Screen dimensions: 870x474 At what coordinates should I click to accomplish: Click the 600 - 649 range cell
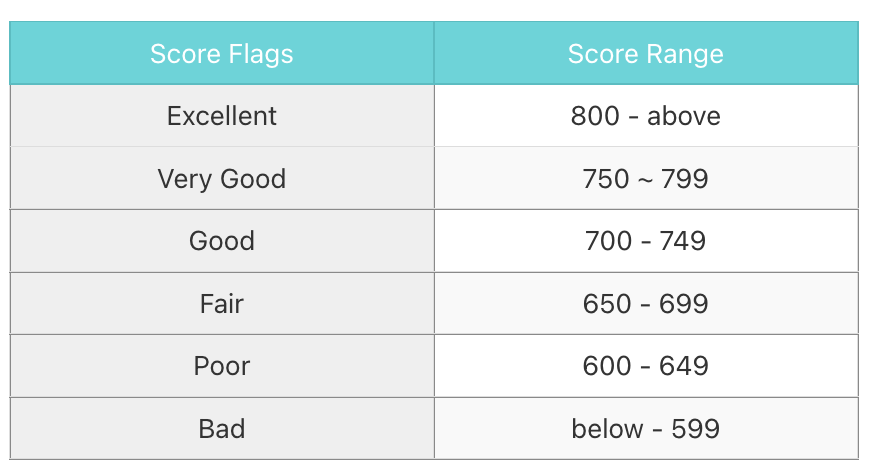pyautogui.click(x=646, y=366)
